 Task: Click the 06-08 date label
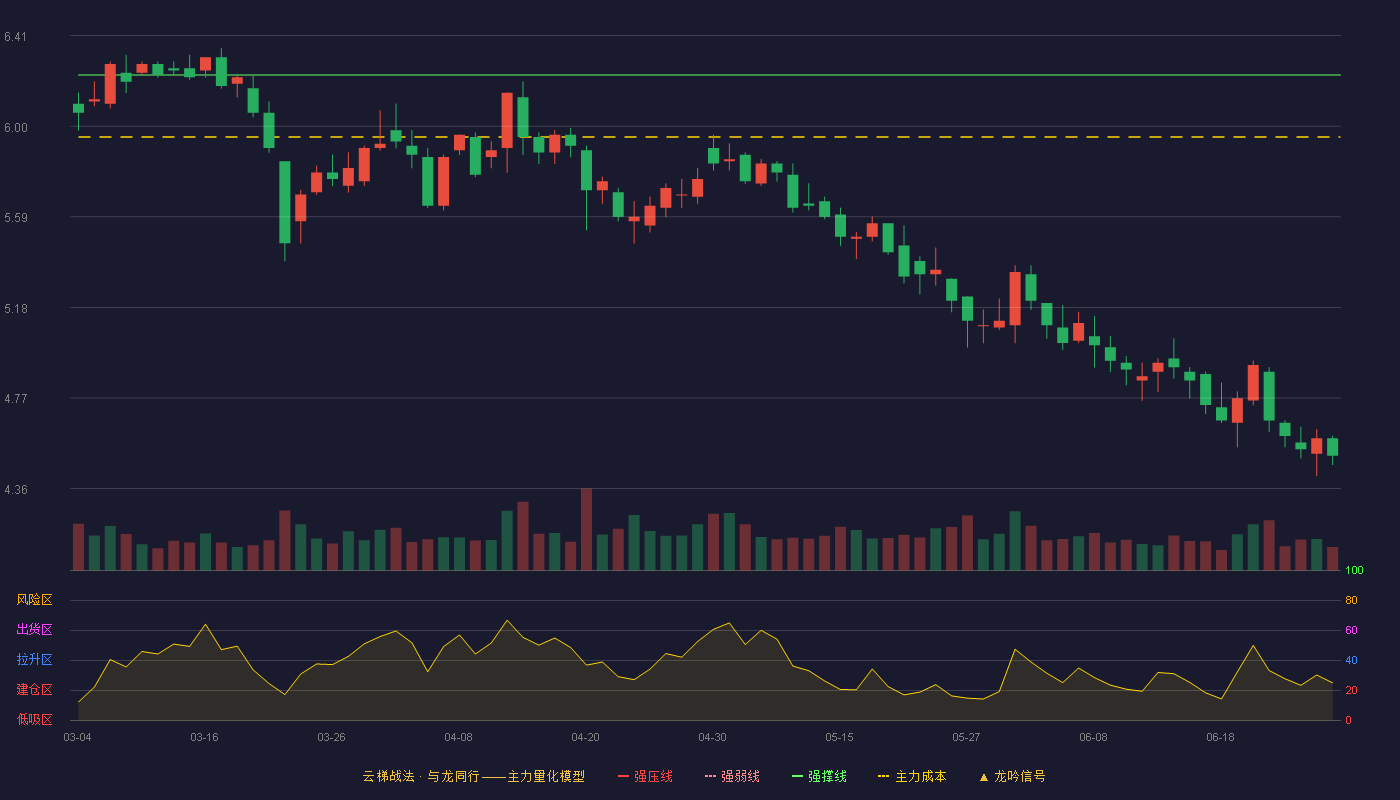pos(1093,737)
